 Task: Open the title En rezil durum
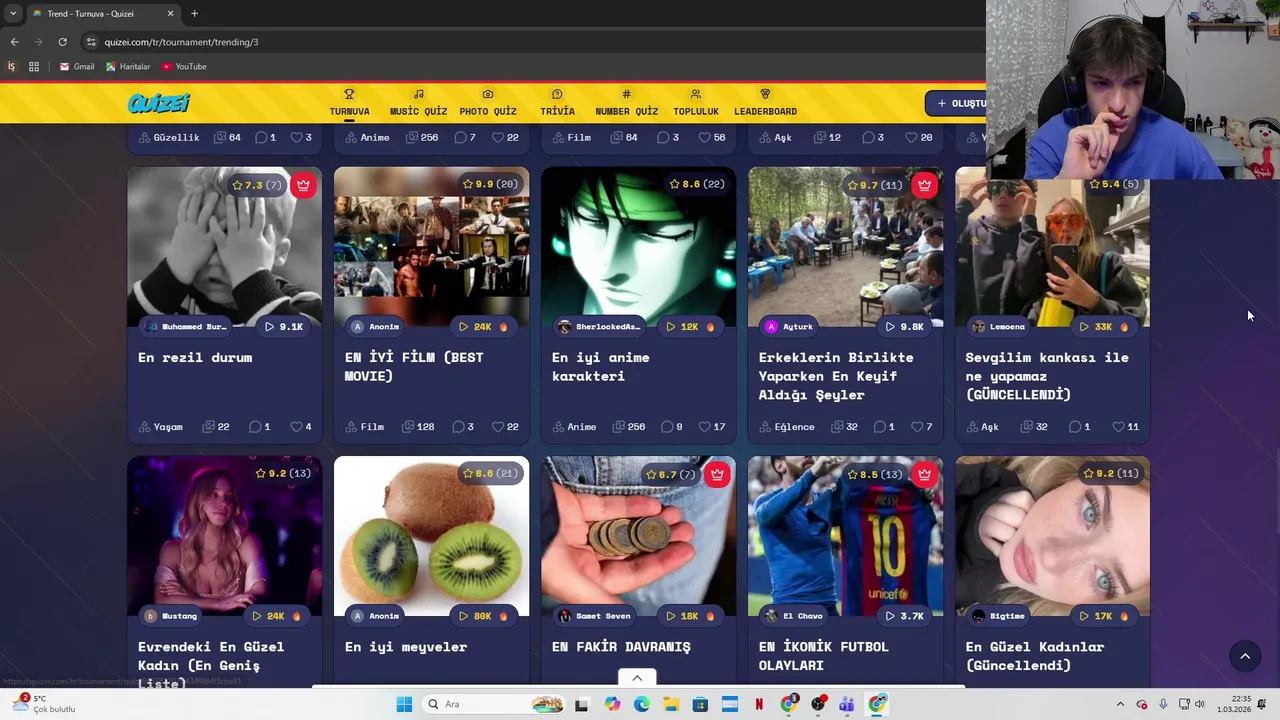(195, 357)
